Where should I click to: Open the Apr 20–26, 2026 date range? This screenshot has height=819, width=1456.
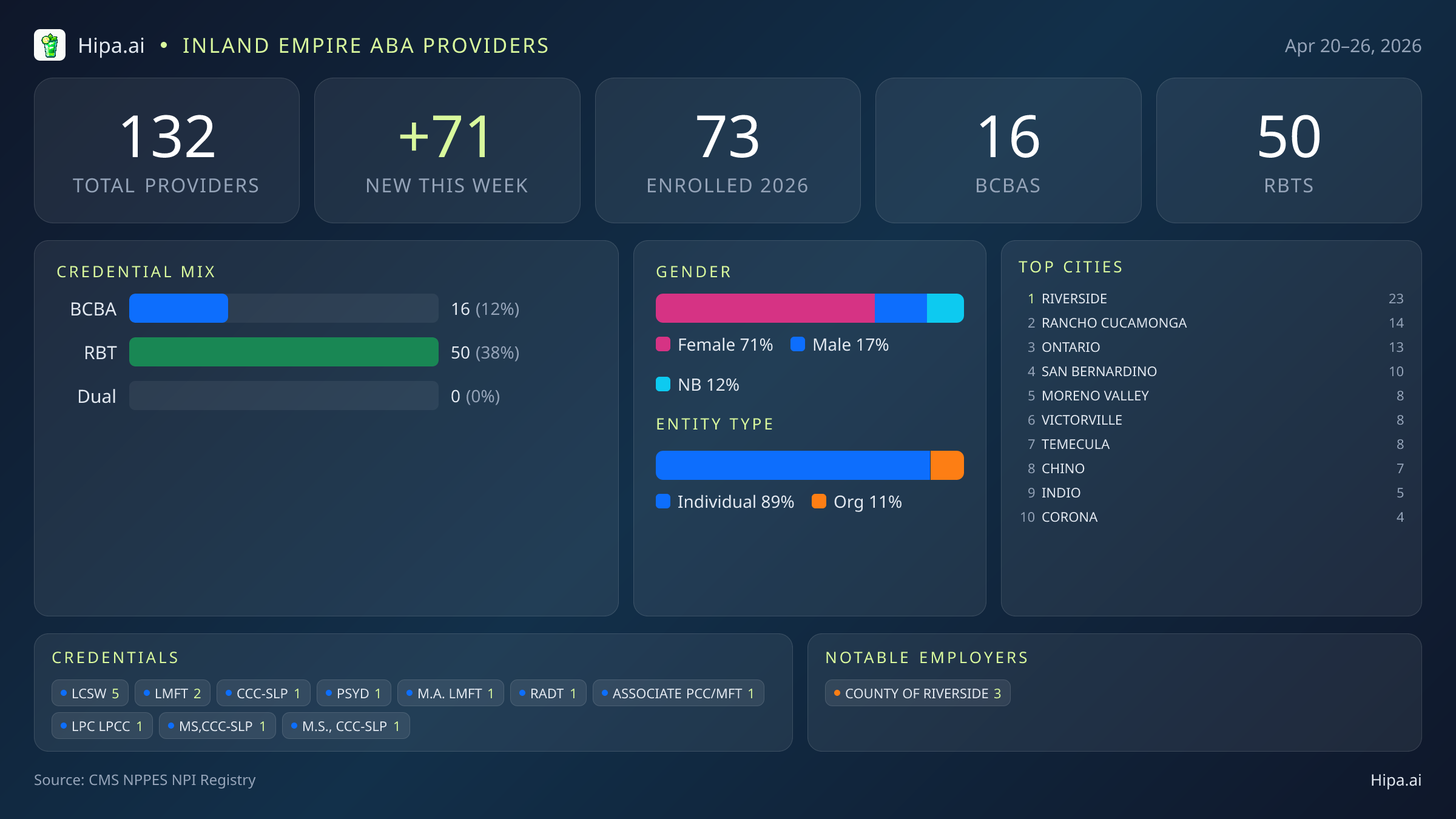pyautogui.click(x=1353, y=45)
